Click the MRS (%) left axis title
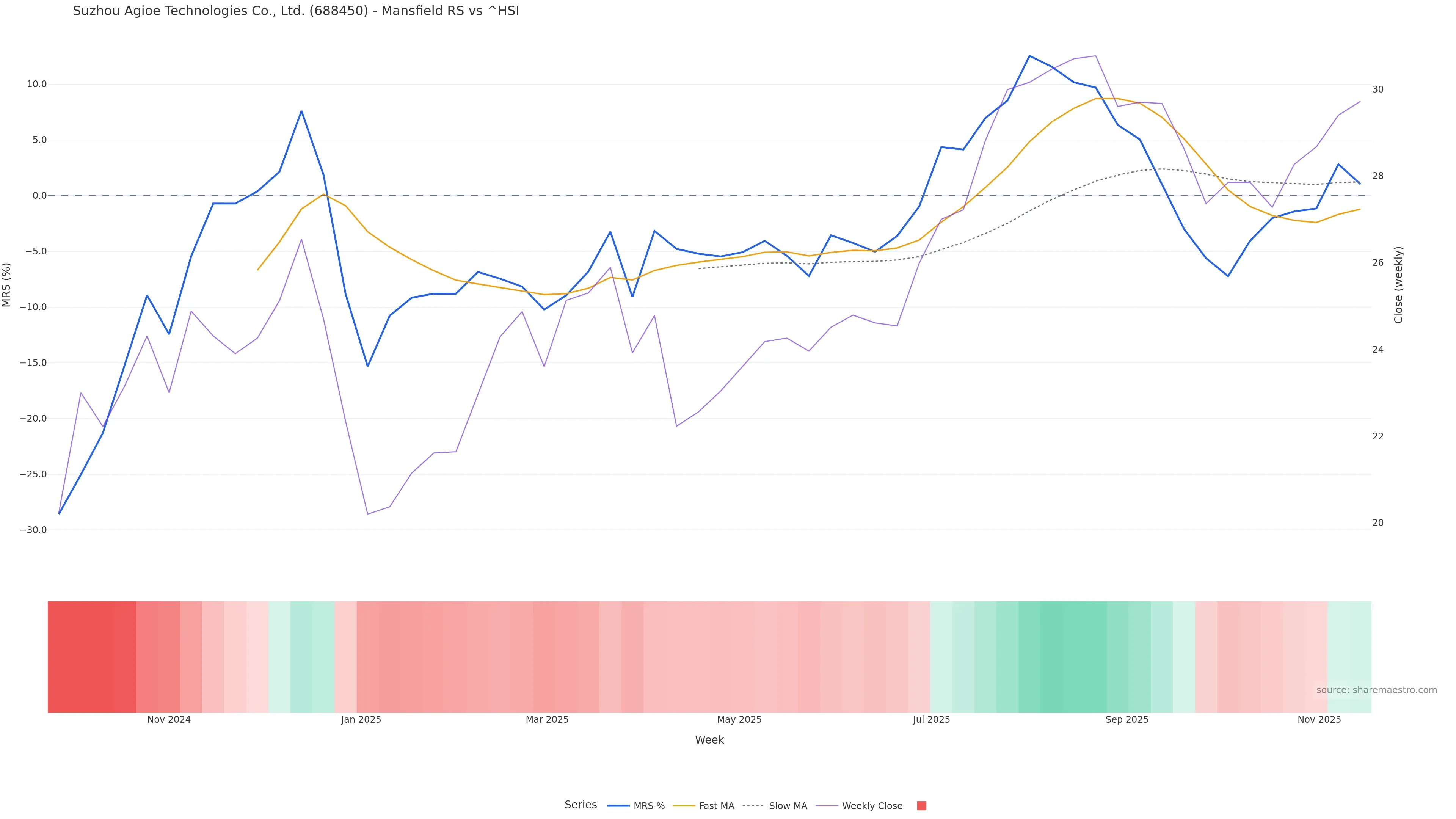The height and width of the screenshot is (819, 1456). (7, 285)
